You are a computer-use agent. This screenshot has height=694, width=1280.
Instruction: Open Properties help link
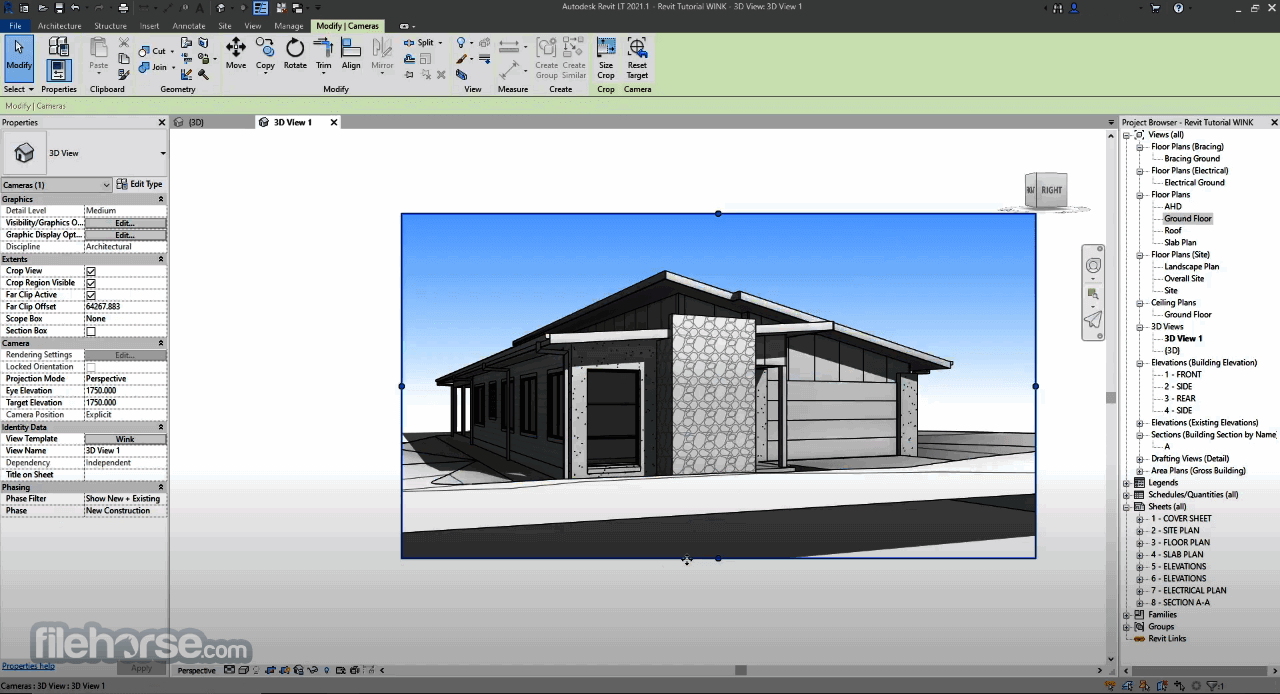tap(28, 665)
